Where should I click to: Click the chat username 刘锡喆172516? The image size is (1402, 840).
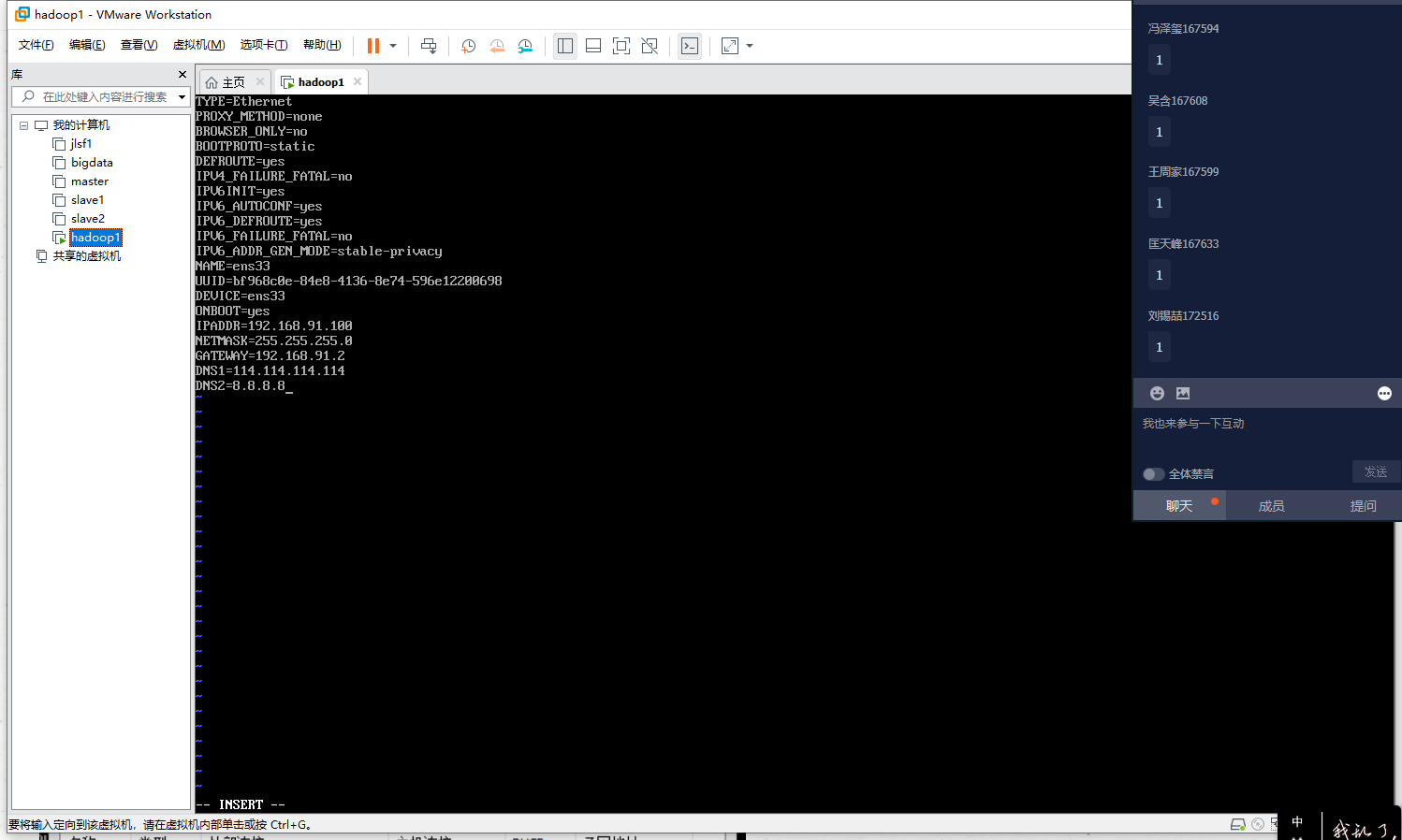(x=1183, y=316)
